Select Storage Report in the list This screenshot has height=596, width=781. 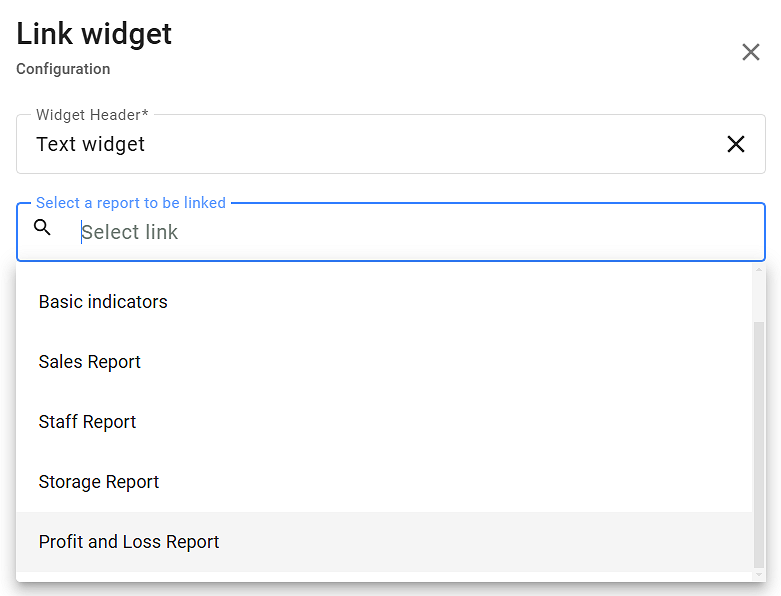pyautogui.click(x=99, y=482)
